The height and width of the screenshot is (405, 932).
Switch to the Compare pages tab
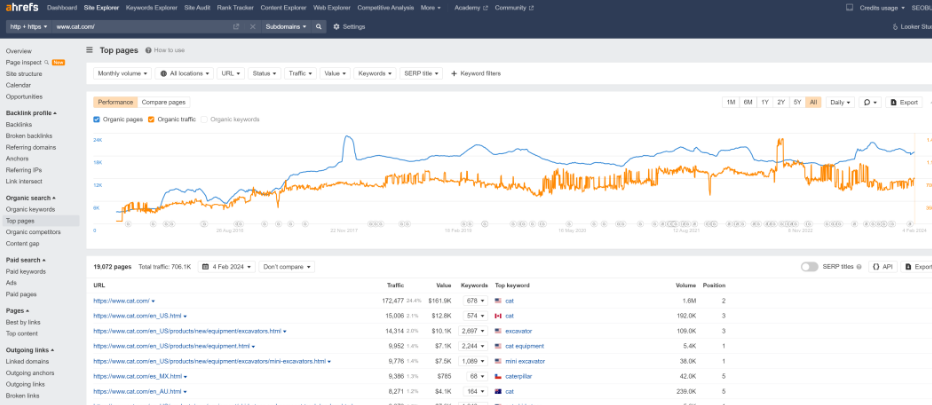click(x=163, y=102)
